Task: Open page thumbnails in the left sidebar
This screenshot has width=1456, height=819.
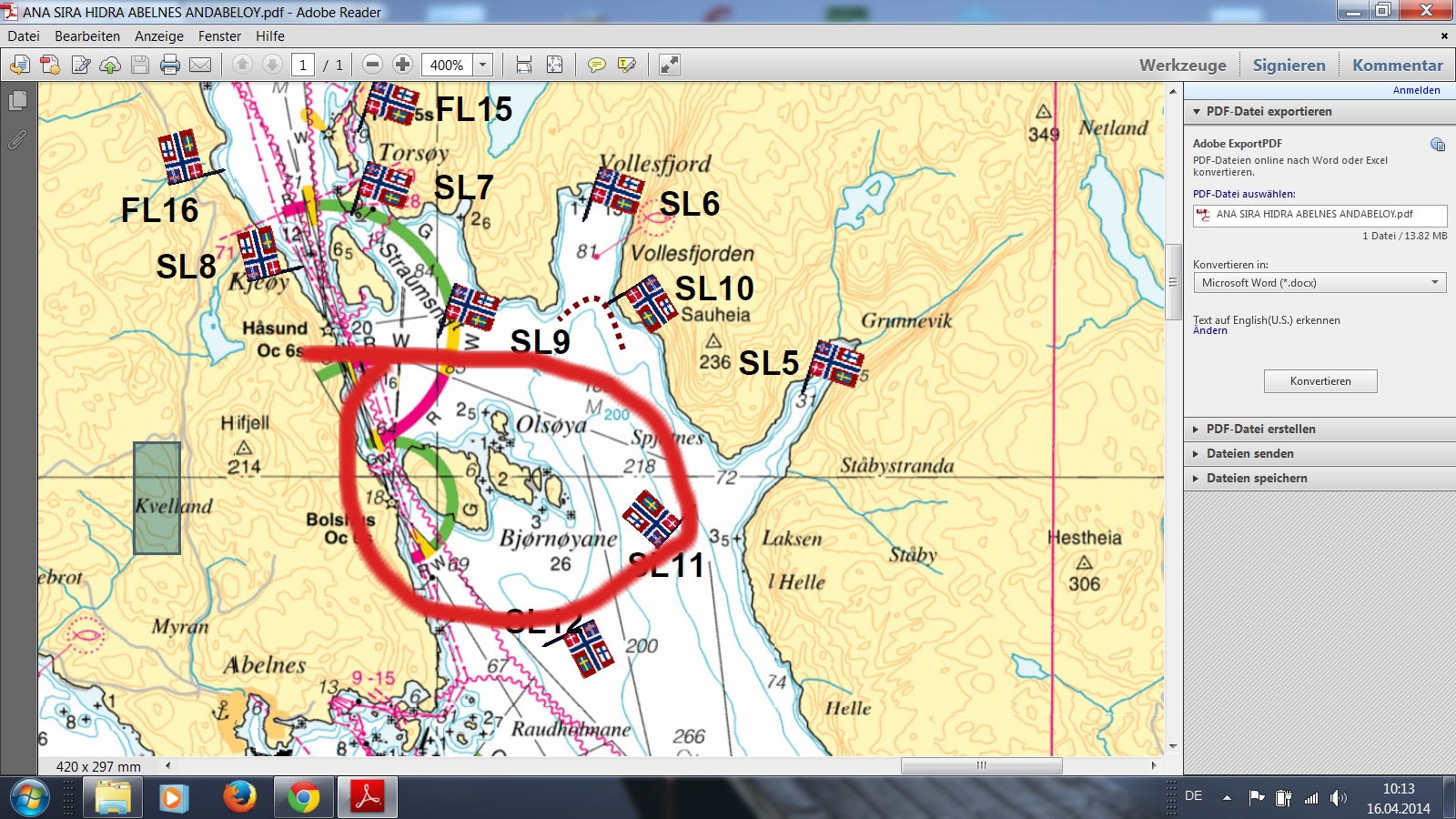Action: click(x=17, y=101)
